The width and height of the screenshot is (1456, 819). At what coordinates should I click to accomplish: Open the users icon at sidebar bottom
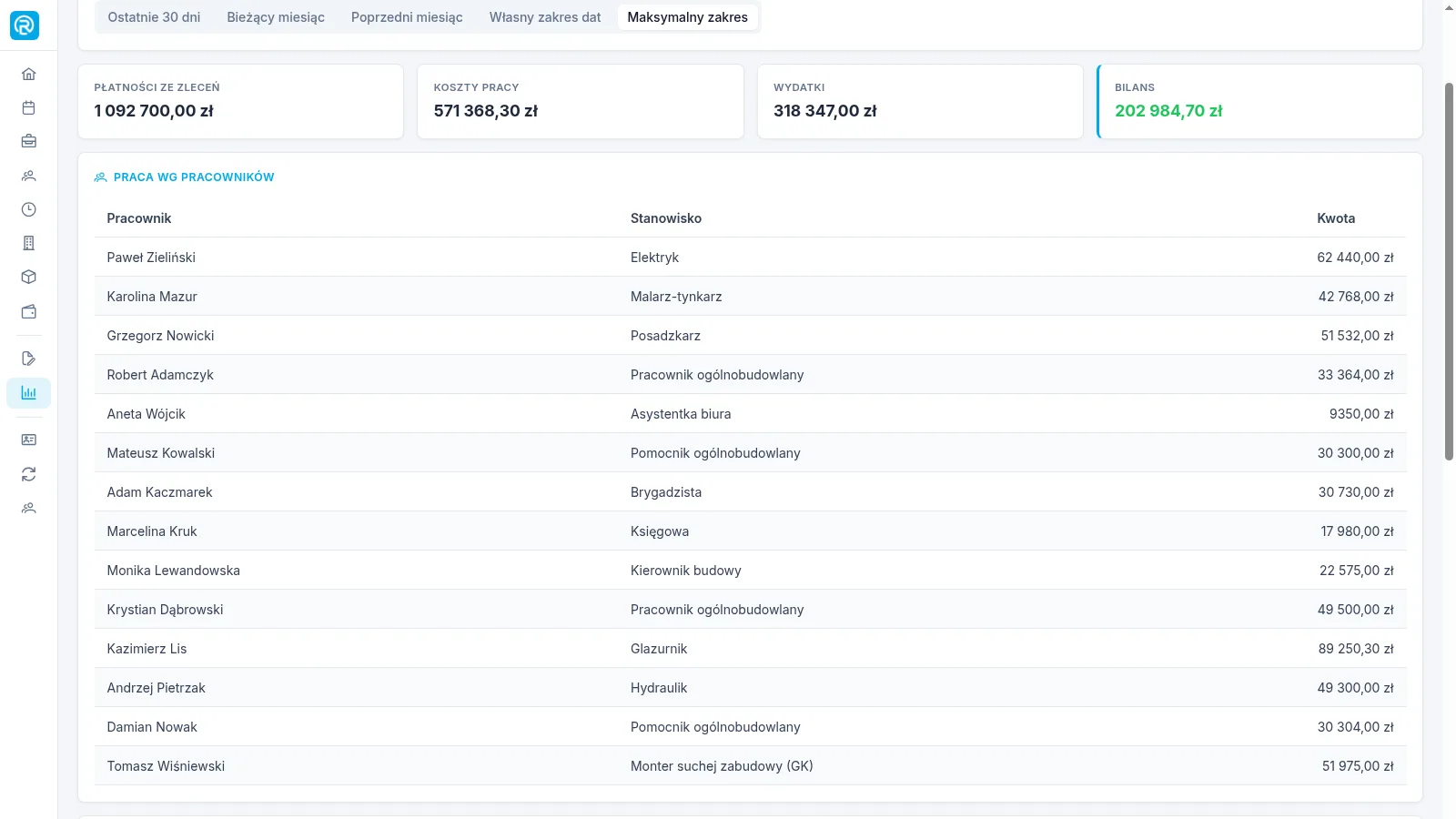(x=28, y=508)
